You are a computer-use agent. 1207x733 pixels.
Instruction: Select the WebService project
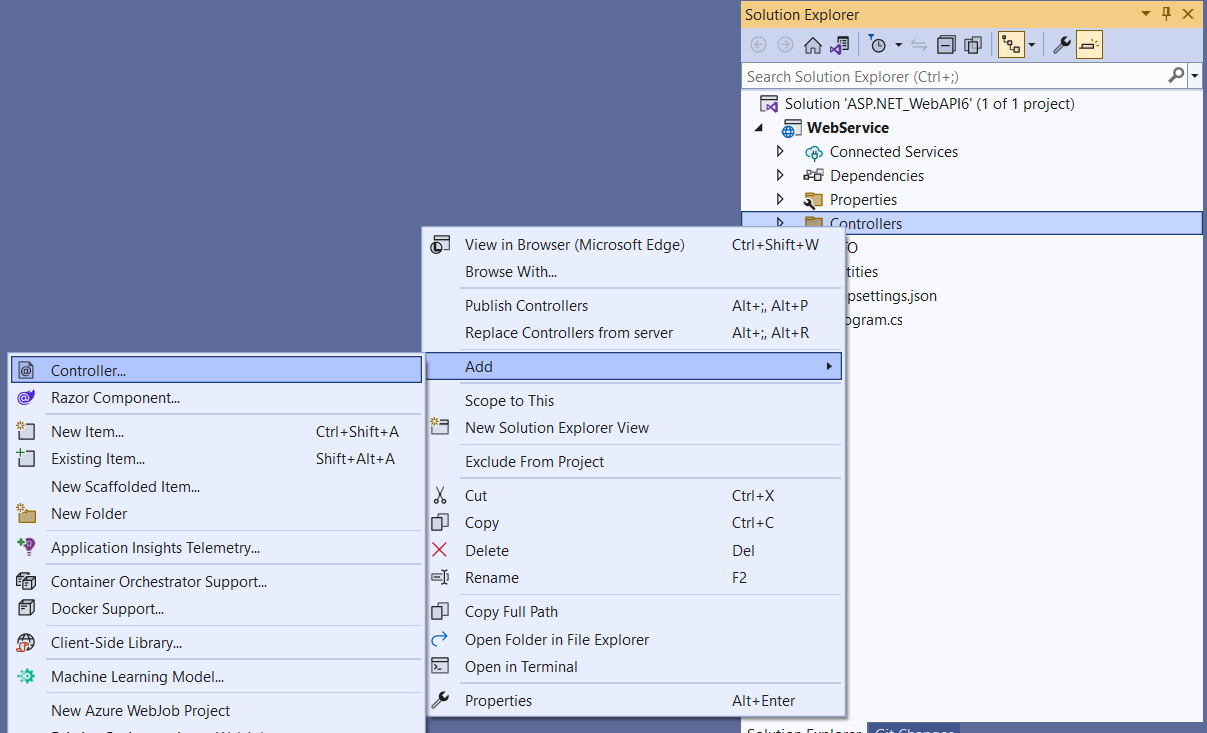[848, 128]
